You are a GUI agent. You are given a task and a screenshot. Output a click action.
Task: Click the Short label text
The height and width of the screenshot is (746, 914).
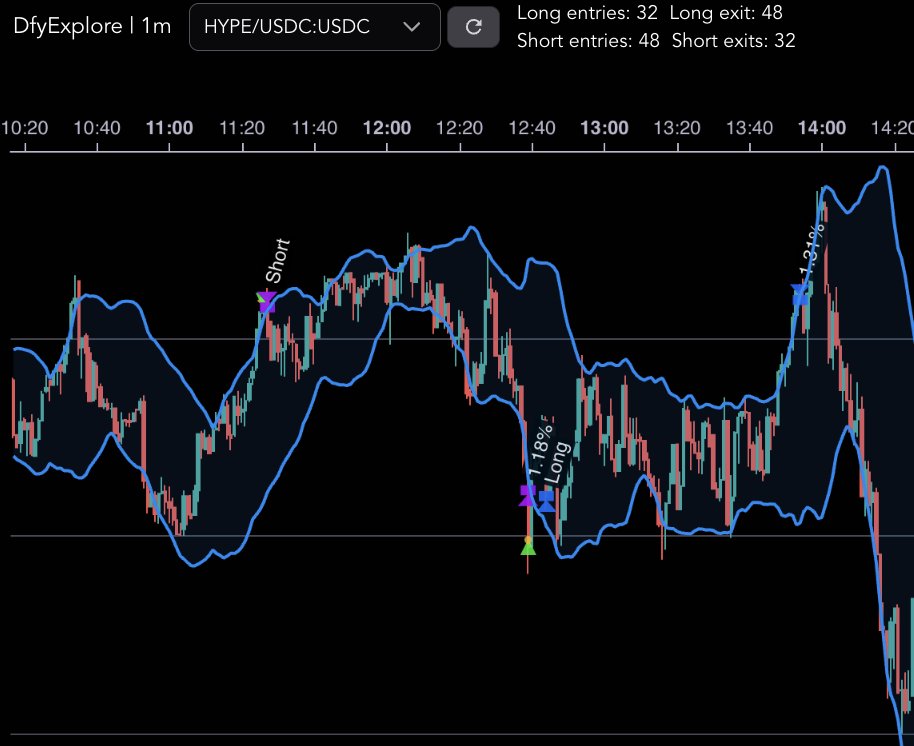pyautogui.click(x=277, y=261)
